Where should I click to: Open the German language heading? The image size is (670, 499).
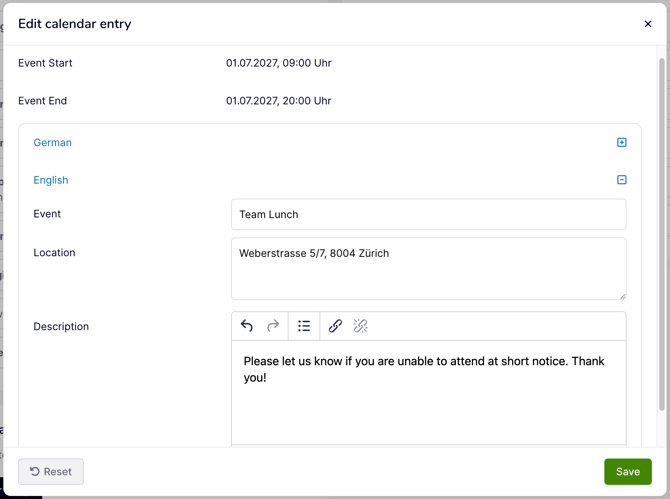point(52,143)
